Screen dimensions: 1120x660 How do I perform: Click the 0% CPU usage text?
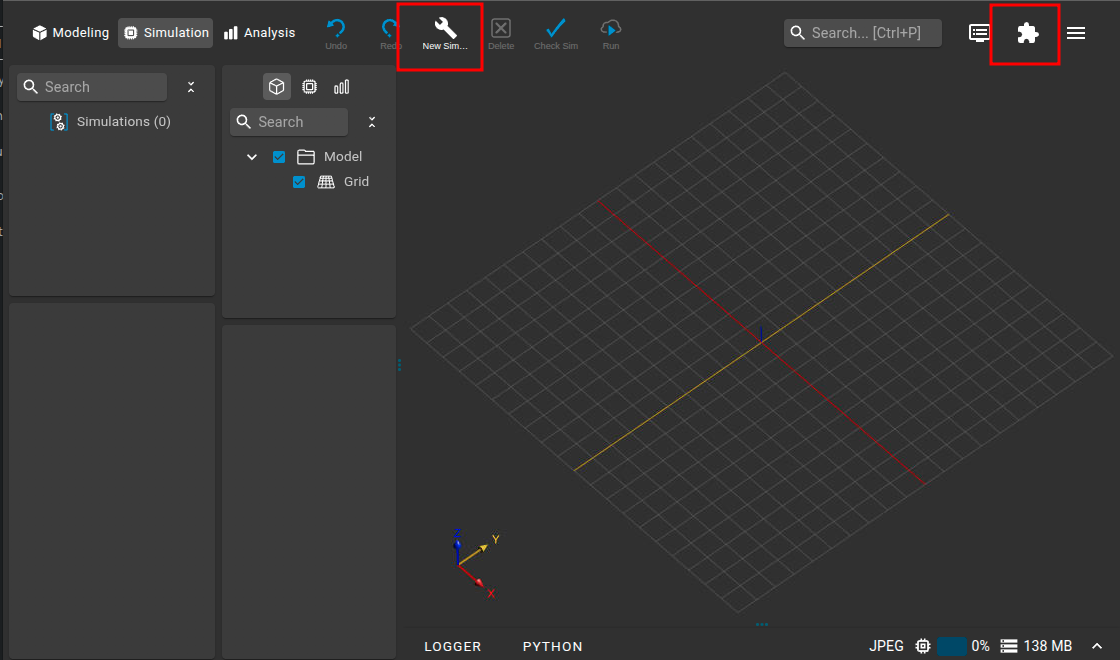981,646
